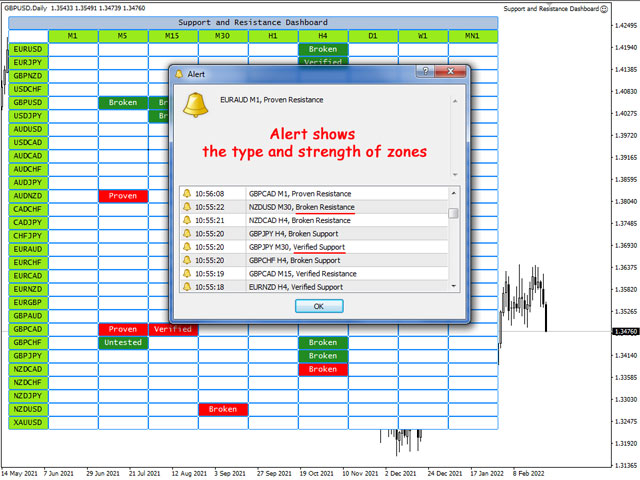The image size is (640, 480).
Task: Click the Untested cell in GBPCHF row
Action: [x=123, y=343]
